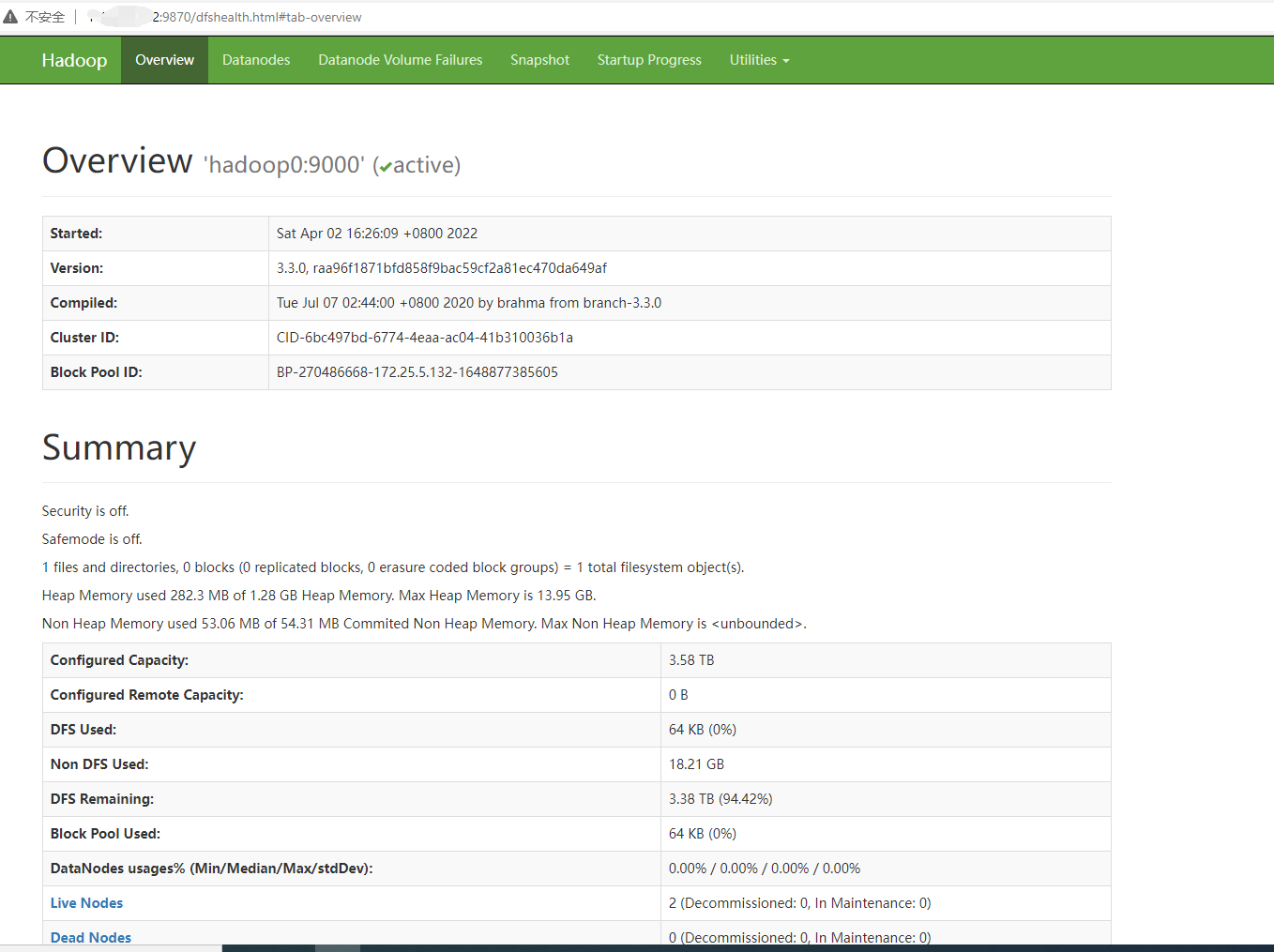
Task: Click the Compiled date value
Action: [x=469, y=303]
